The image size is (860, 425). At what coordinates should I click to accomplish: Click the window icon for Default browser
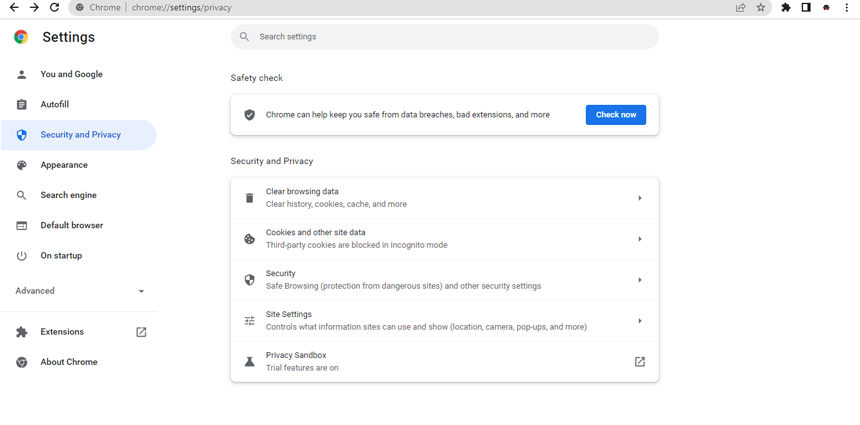[x=21, y=225]
